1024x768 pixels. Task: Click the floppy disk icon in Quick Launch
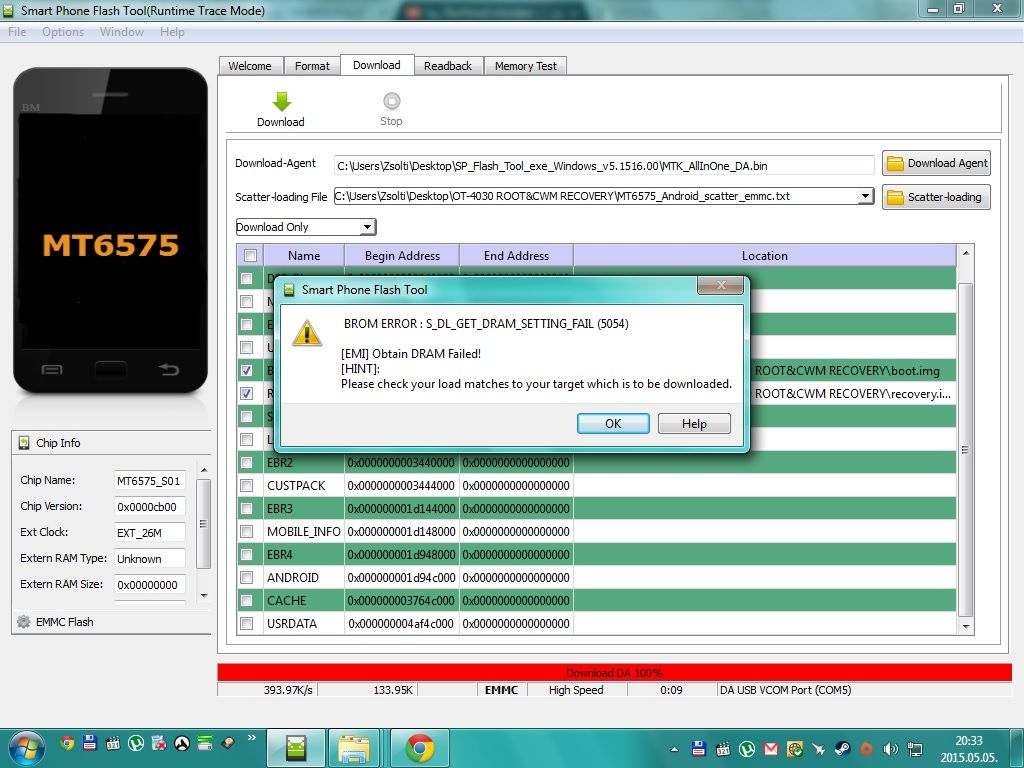coord(90,743)
